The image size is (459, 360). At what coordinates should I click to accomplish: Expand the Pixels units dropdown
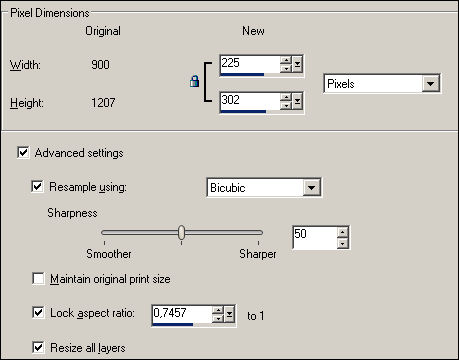tap(430, 83)
